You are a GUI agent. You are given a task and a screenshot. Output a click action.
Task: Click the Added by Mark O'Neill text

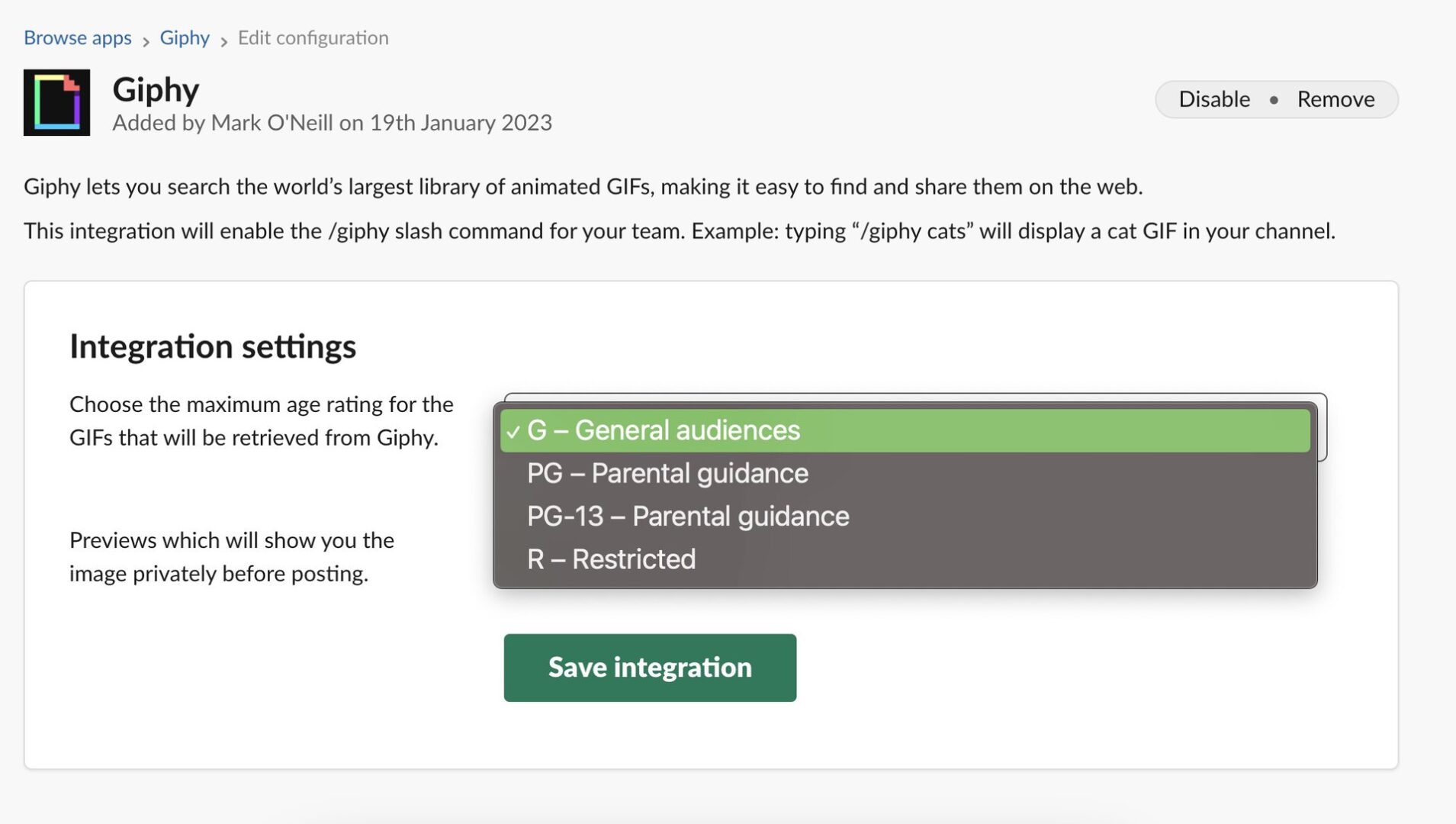point(332,123)
